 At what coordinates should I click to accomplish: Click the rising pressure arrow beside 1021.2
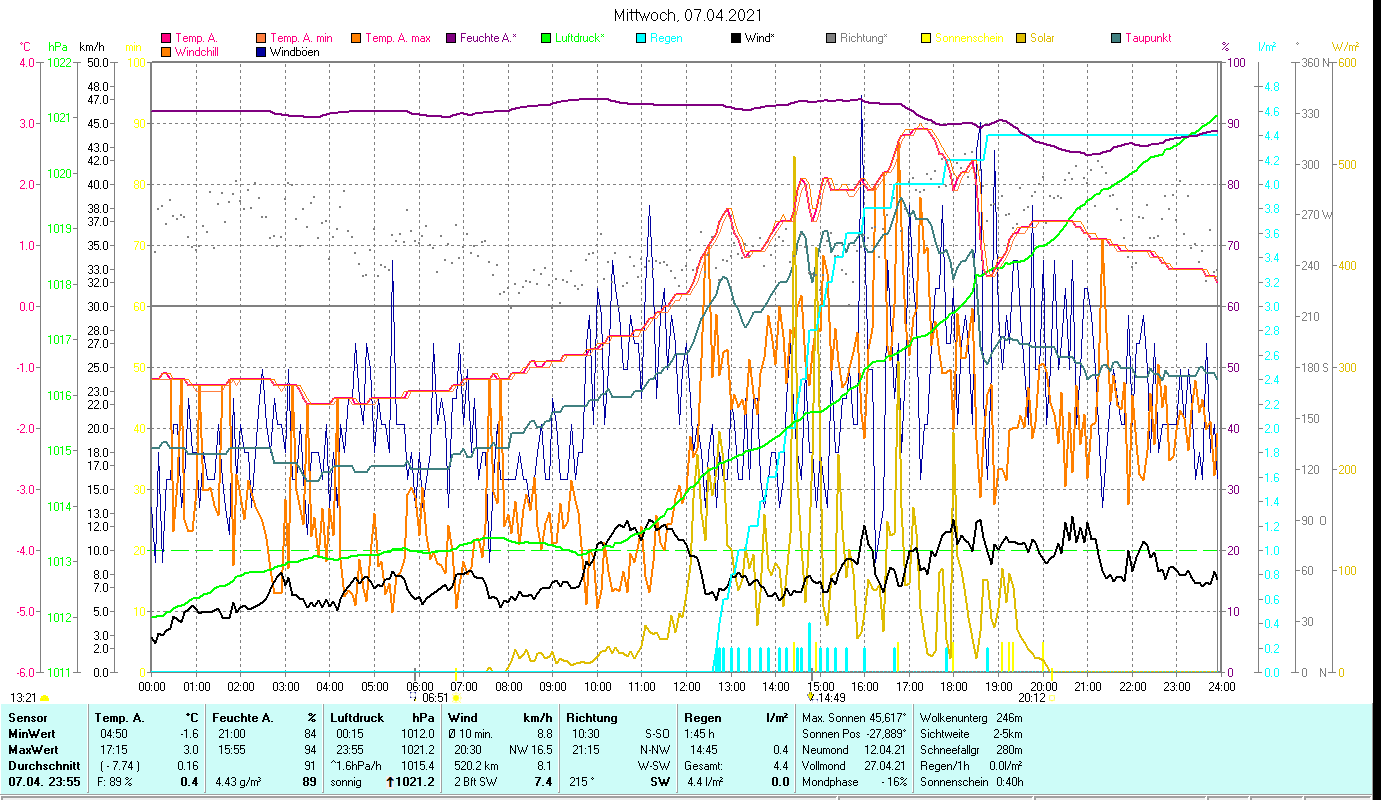[391, 782]
